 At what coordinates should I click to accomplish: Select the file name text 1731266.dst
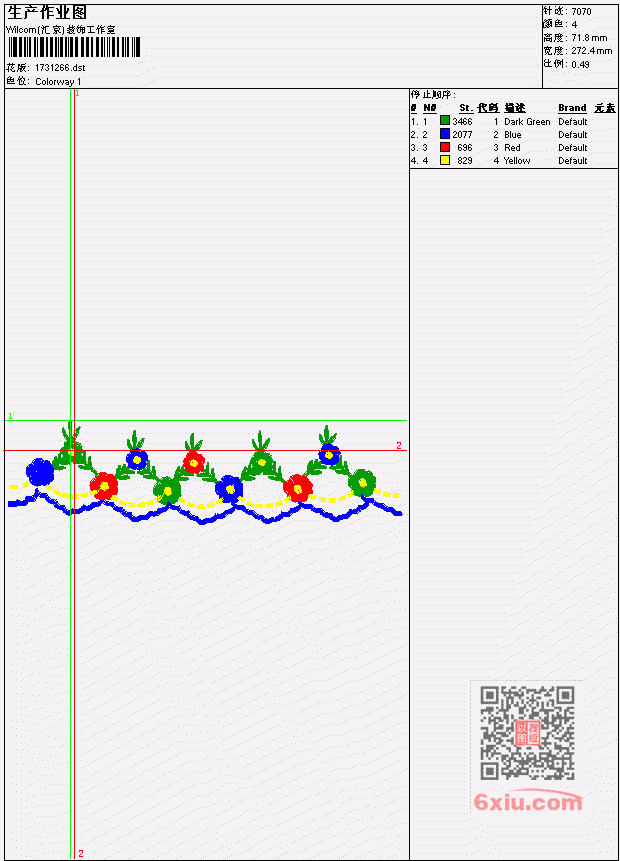[x=60, y=68]
